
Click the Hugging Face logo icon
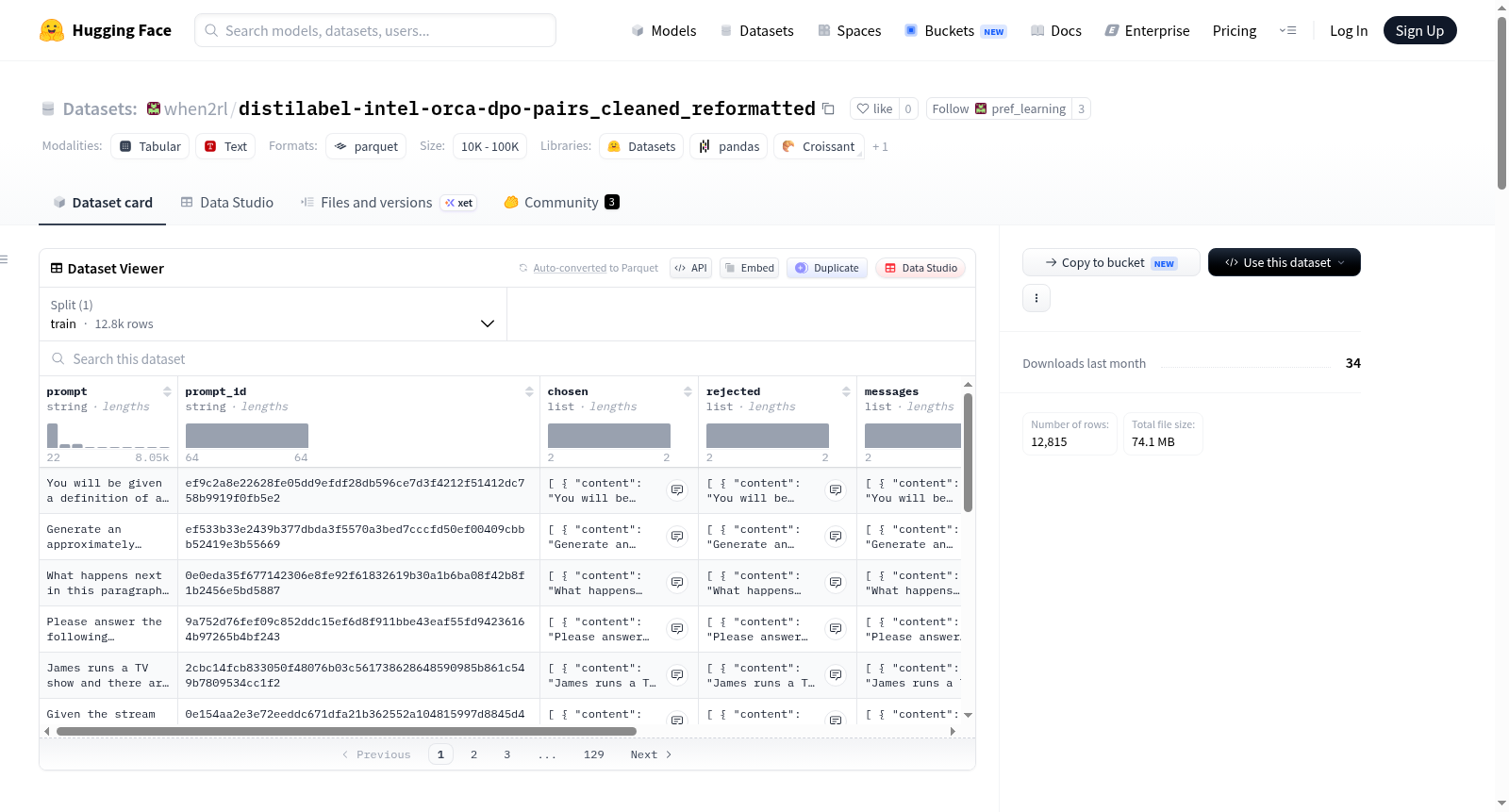click(52, 30)
